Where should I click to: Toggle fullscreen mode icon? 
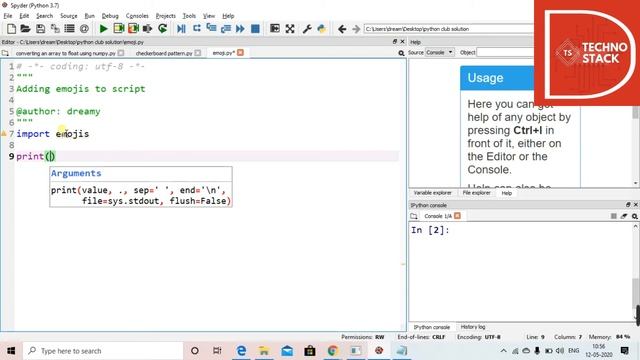pos(290,29)
